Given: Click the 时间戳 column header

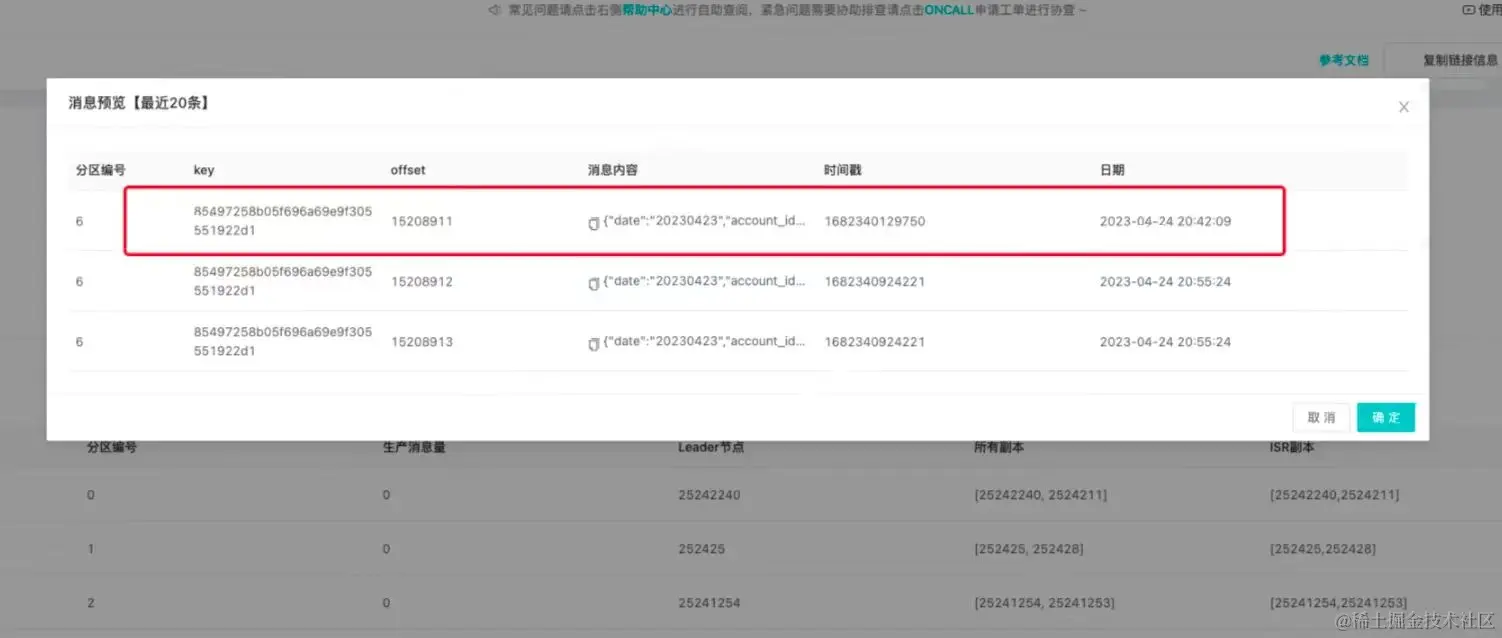Looking at the screenshot, I should tap(843, 170).
